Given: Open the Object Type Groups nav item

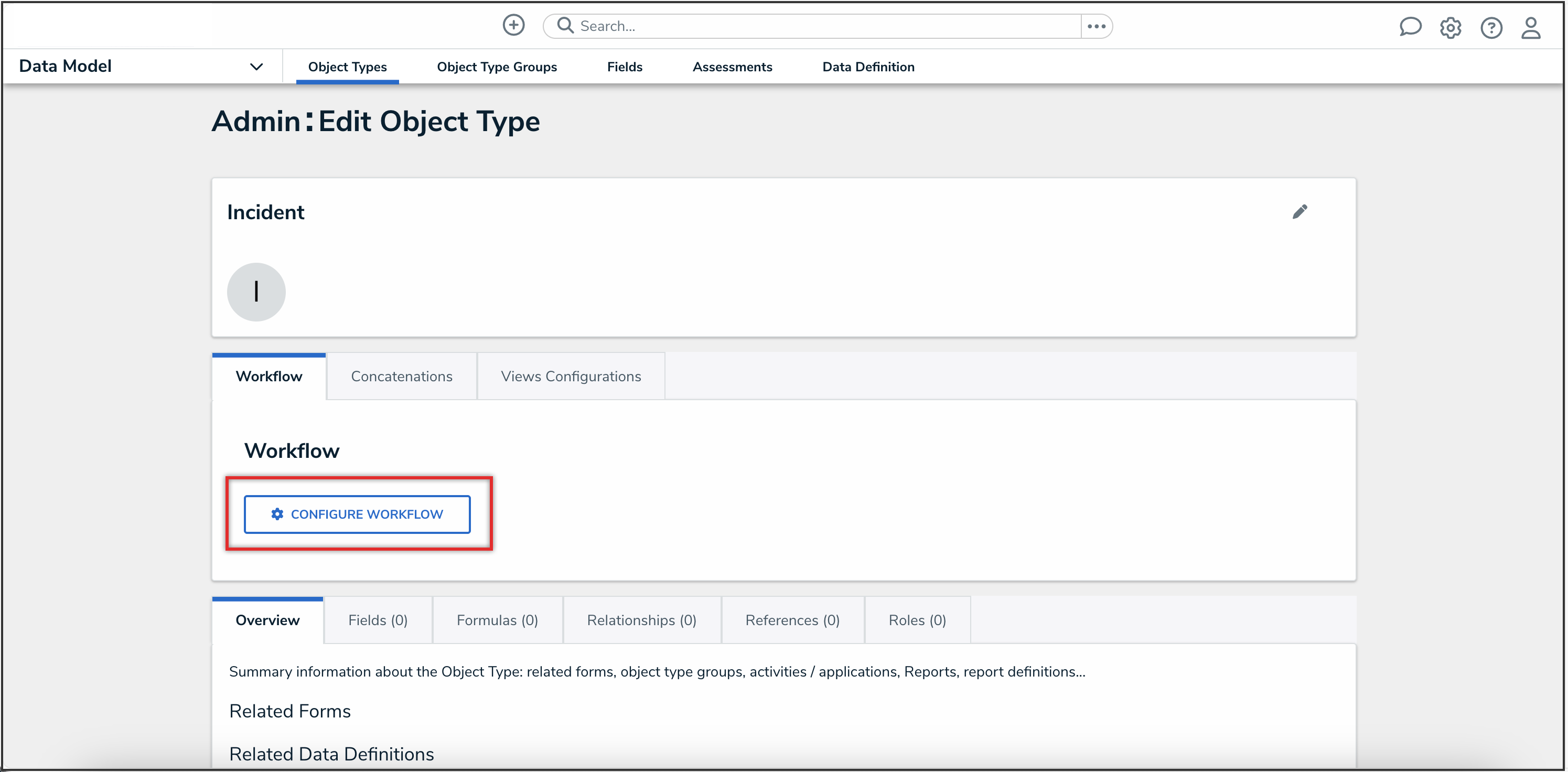Looking at the screenshot, I should (497, 67).
